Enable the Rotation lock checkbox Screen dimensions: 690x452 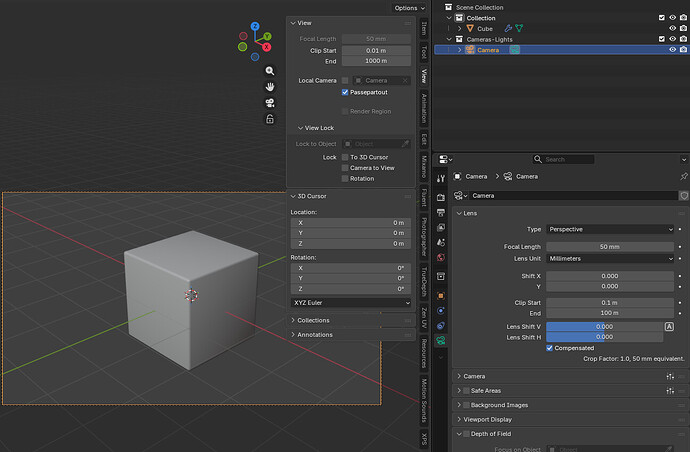[x=345, y=179]
